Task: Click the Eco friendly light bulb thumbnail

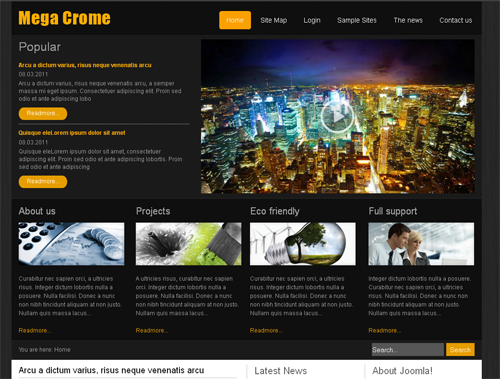Action: pos(303,244)
